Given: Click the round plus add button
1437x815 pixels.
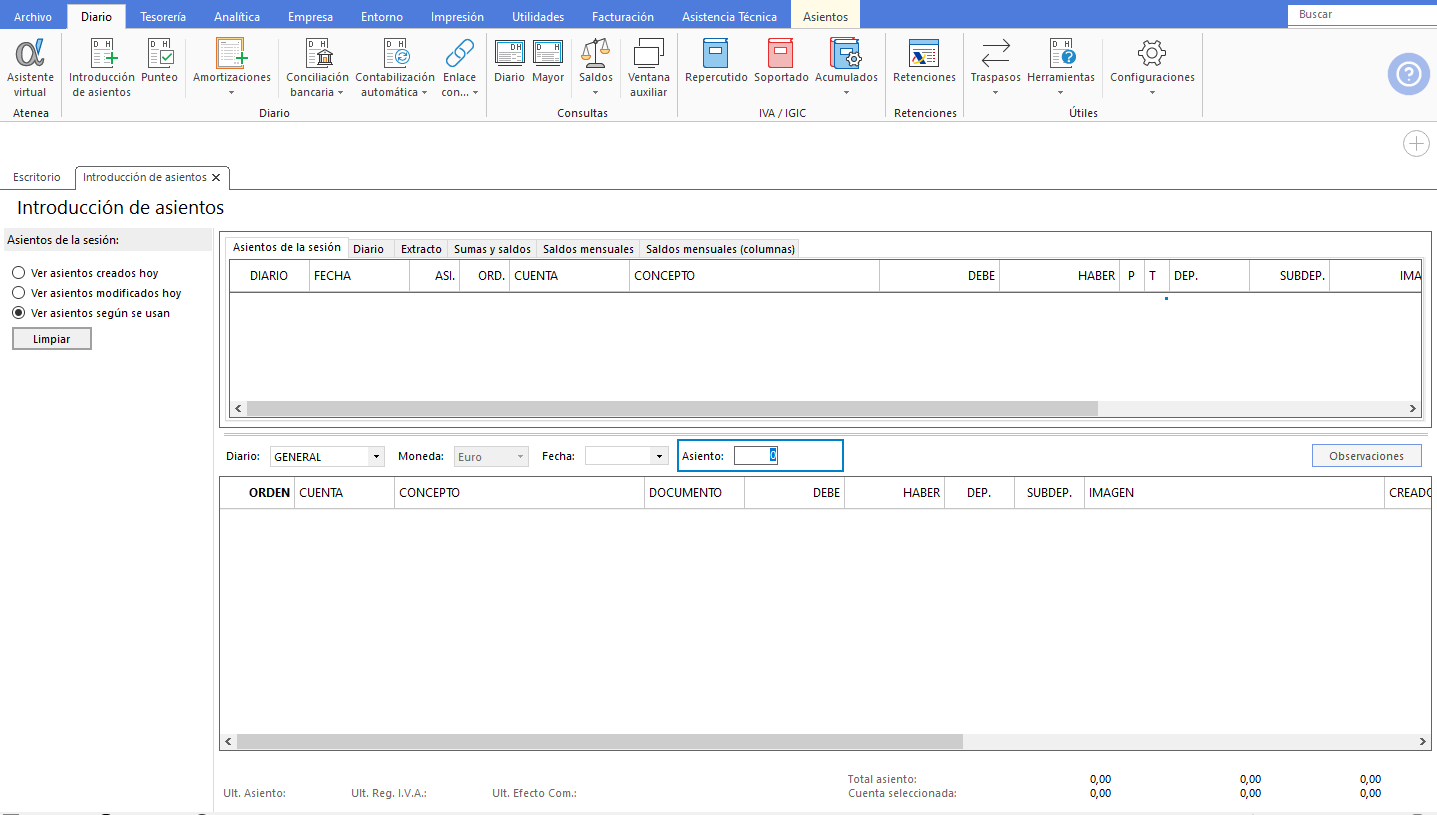Looking at the screenshot, I should [x=1416, y=144].
